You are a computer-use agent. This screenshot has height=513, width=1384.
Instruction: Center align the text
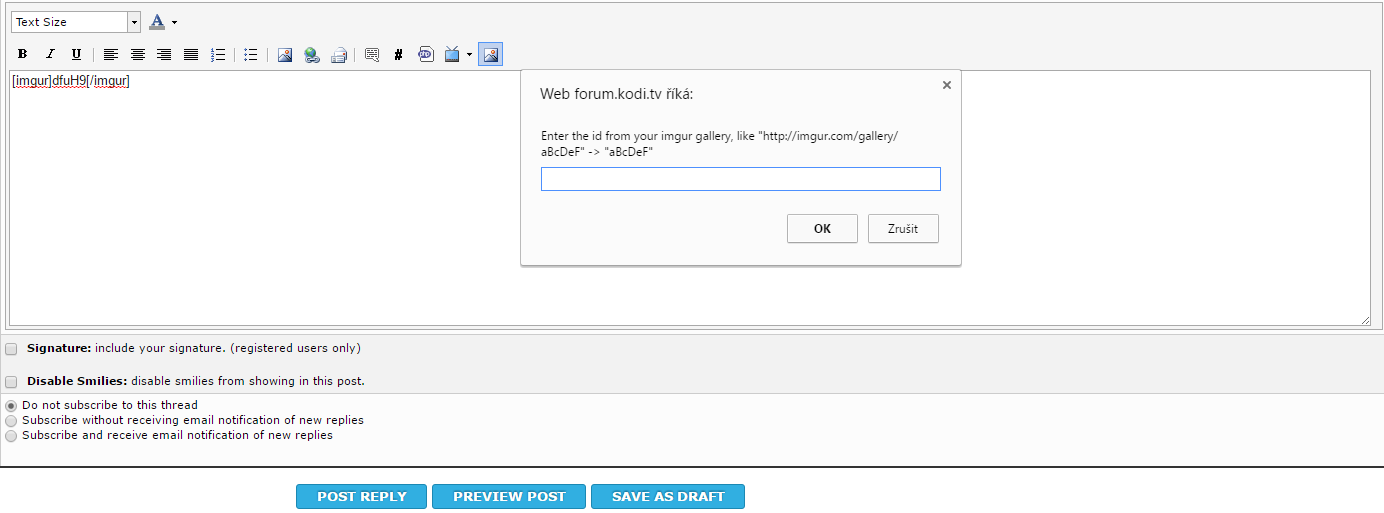(138, 55)
